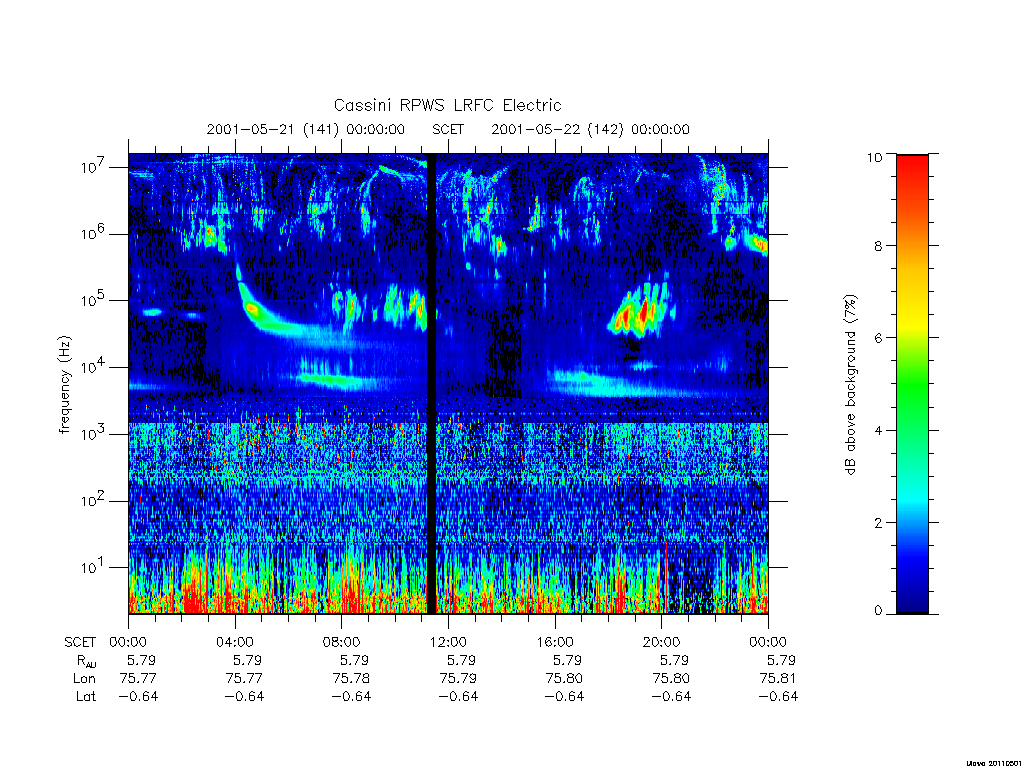Click the 10^3 frequency tick label

93,434
